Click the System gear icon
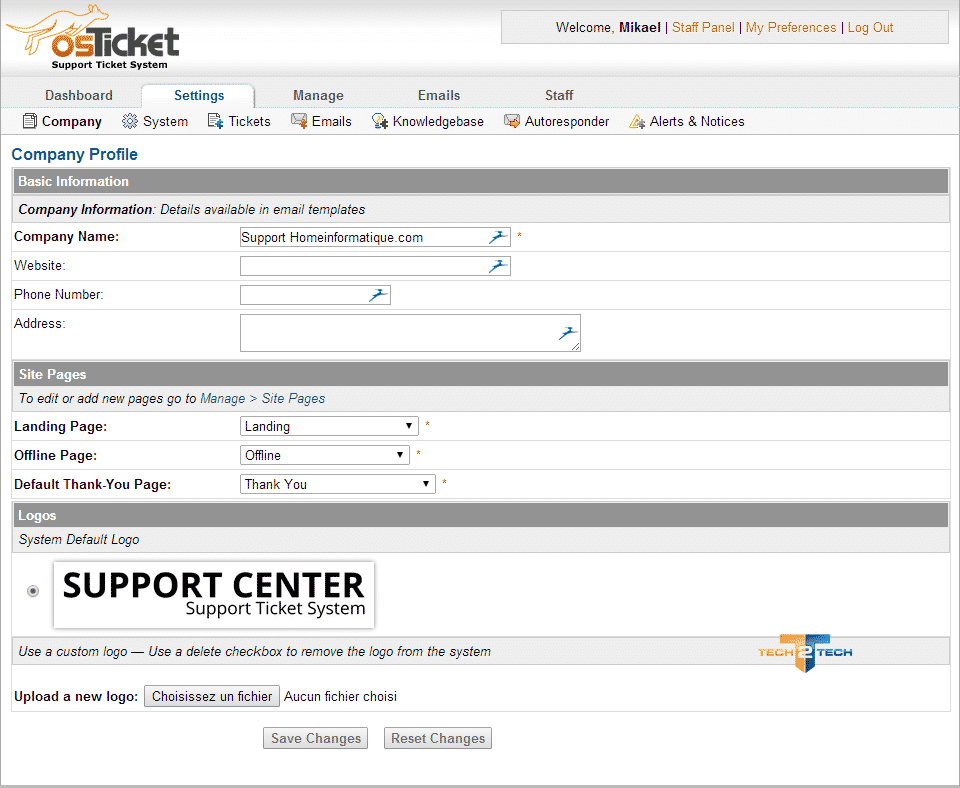This screenshot has height=788, width=960. click(130, 122)
